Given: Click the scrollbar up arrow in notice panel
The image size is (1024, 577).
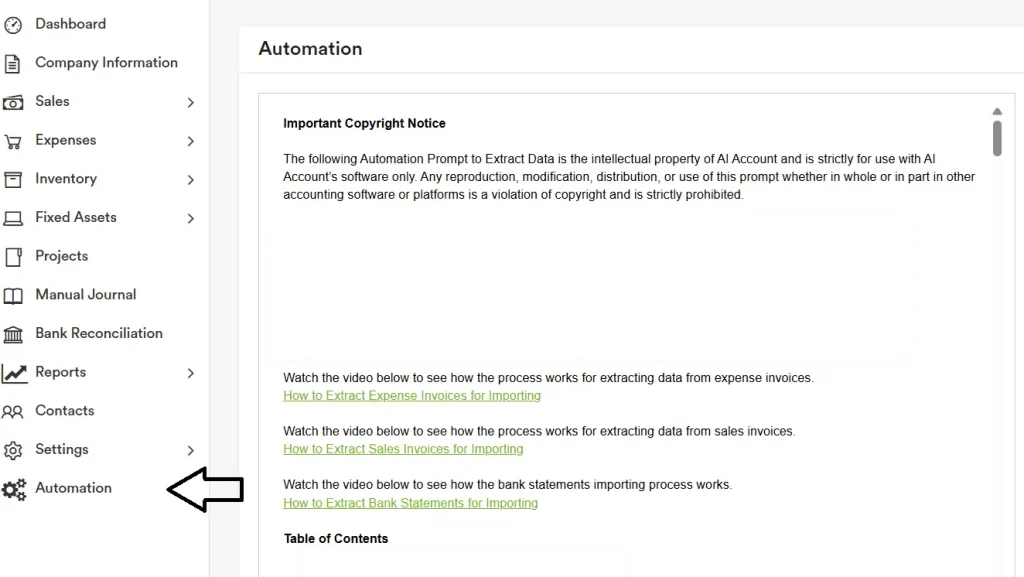Looking at the screenshot, I should pyautogui.click(x=997, y=112).
